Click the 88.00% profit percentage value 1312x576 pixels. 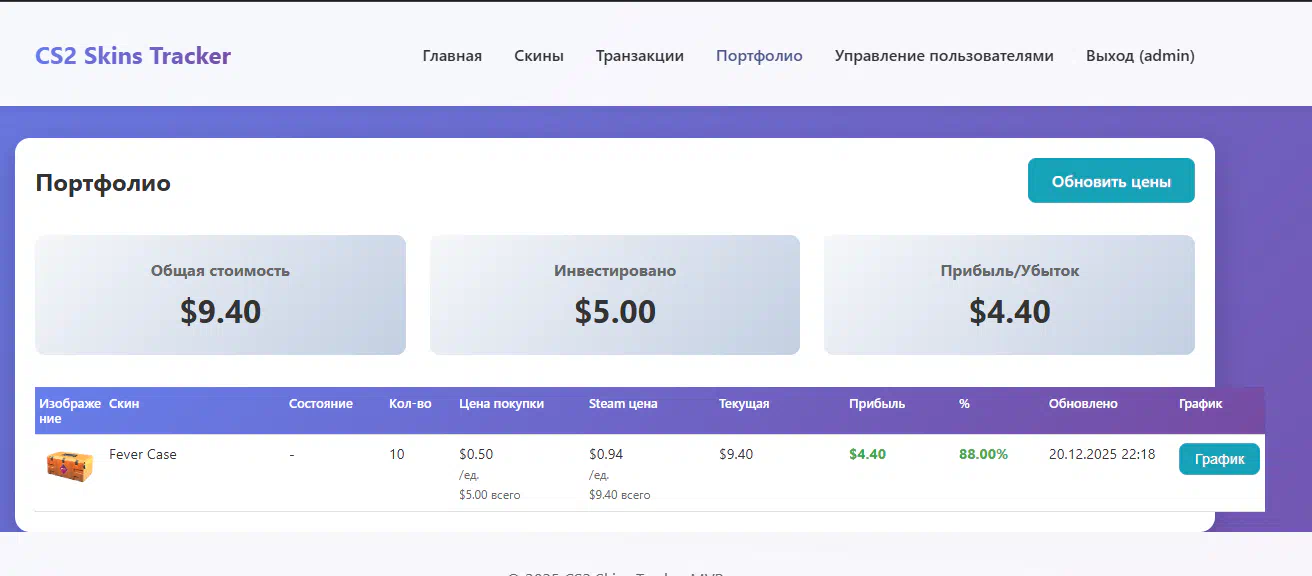(983, 455)
